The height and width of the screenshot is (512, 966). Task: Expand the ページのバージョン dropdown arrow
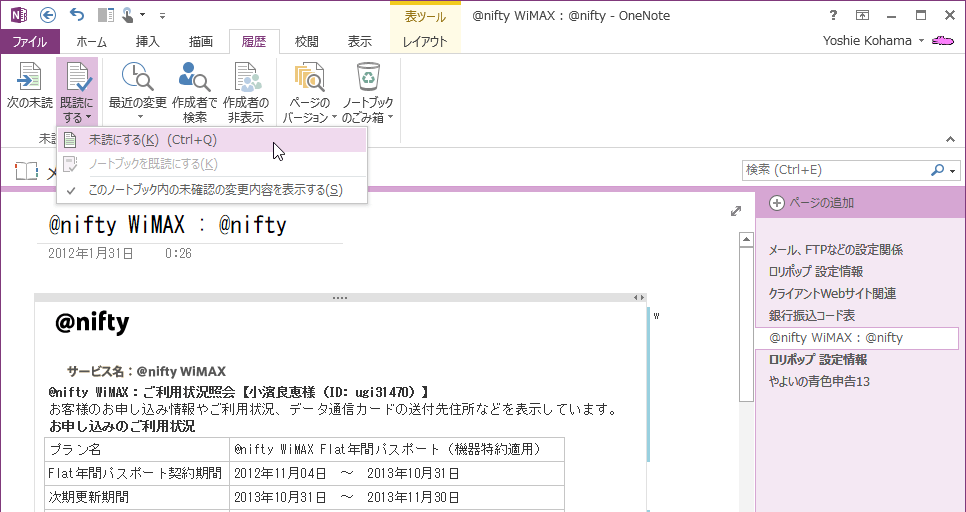coord(334,117)
